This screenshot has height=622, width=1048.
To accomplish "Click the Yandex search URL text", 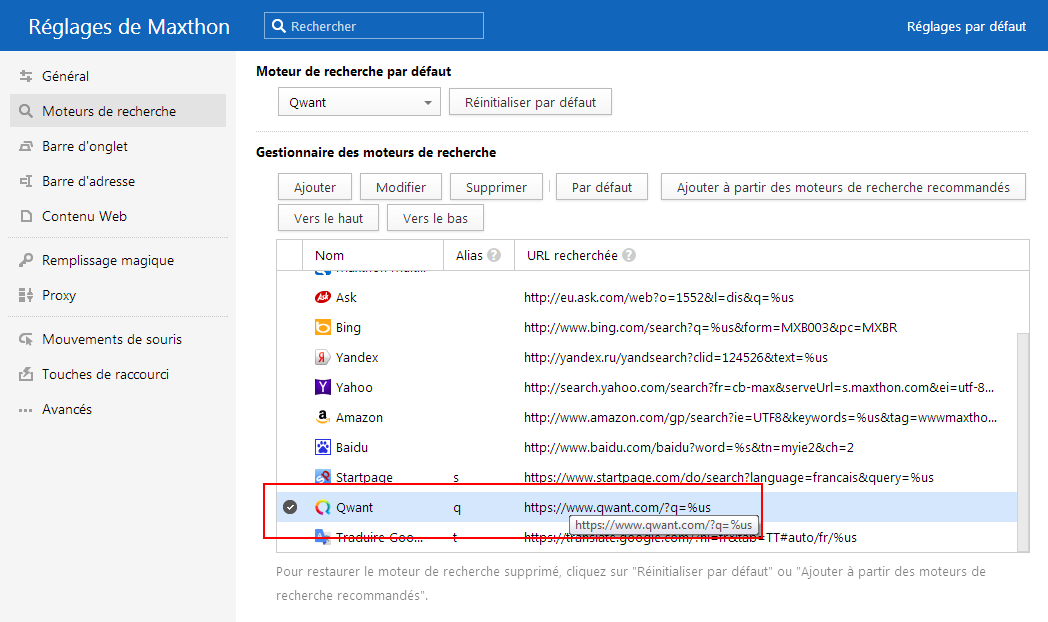I will (x=676, y=357).
